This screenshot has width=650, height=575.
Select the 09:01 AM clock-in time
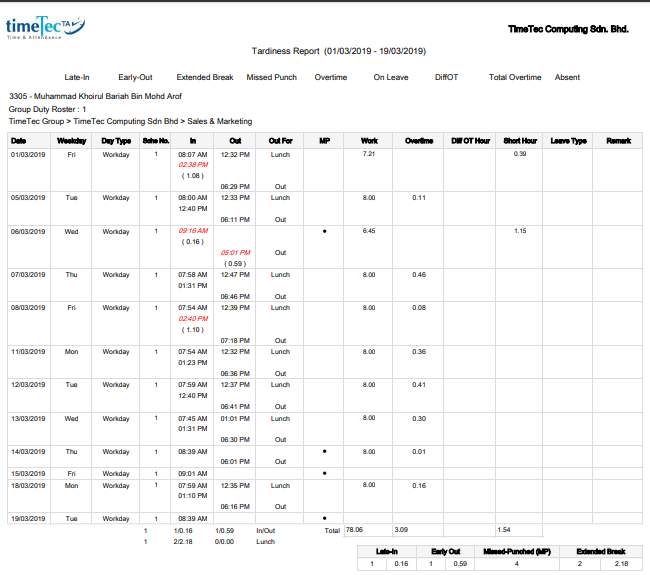pyautogui.click(x=193, y=474)
